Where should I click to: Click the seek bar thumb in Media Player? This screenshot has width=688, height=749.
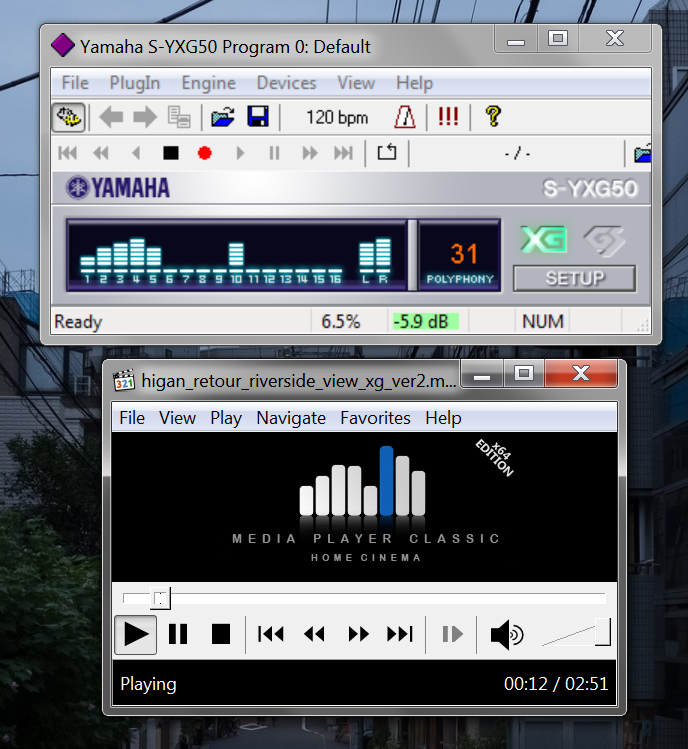(160, 598)
